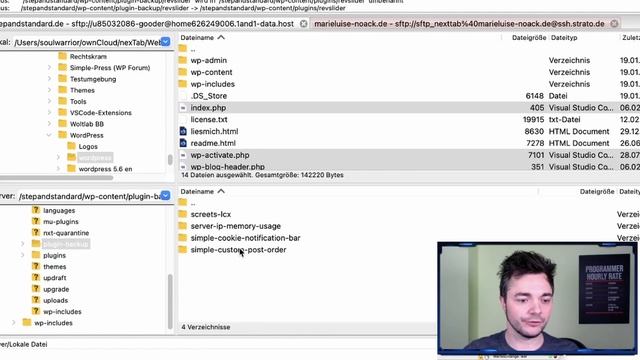Switch to the stepandstandard.de tab

click(x=147, y=24)
